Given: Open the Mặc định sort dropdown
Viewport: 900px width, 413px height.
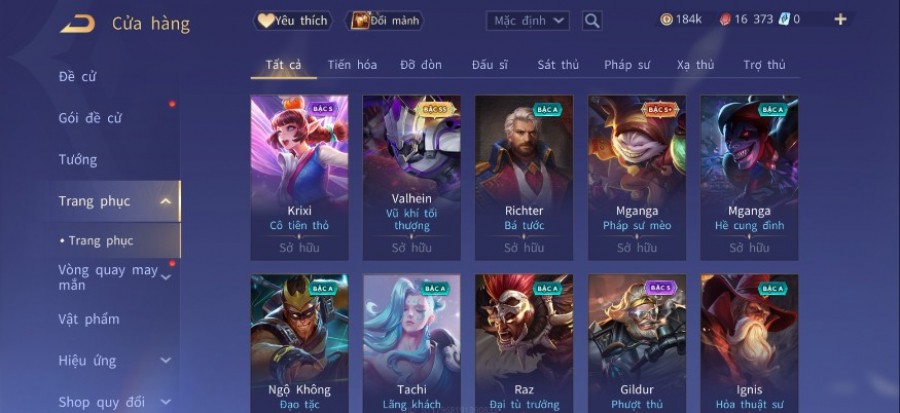Looking at the screenshot, I should [x=527, y=21].
